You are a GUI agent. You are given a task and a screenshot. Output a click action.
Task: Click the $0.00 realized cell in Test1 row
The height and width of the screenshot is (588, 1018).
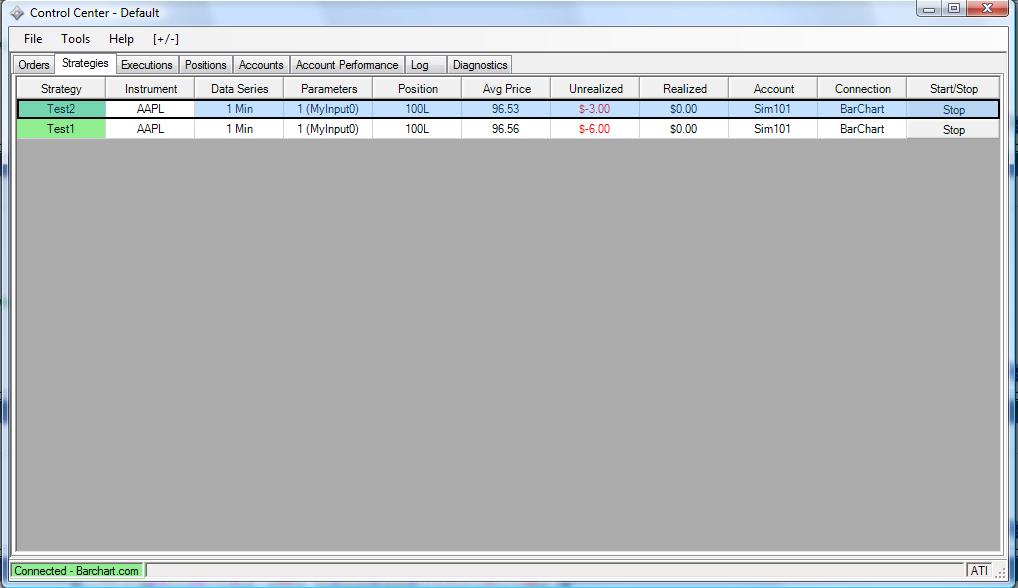[684, 129]
